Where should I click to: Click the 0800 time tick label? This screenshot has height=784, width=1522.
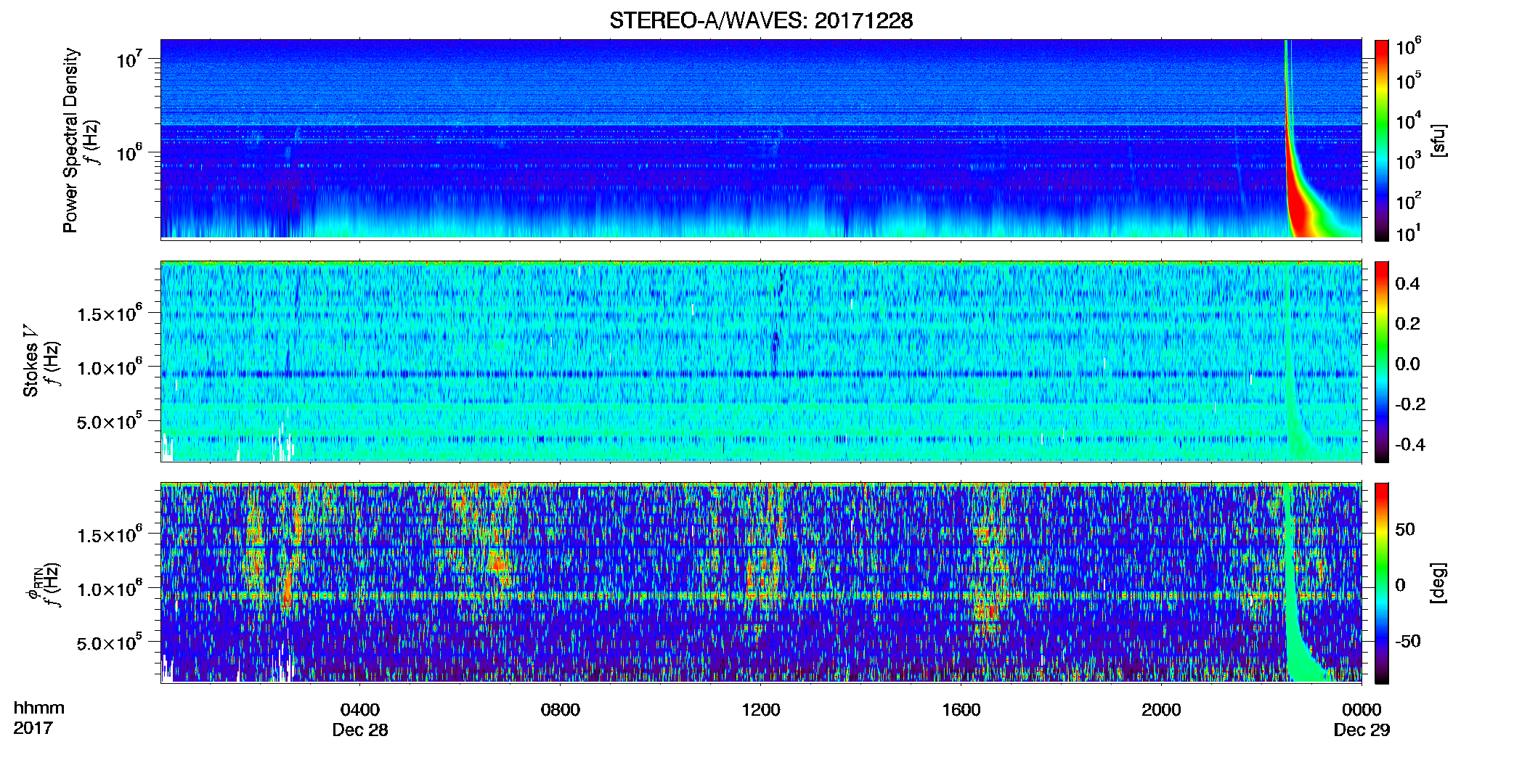tap(561, 710)
